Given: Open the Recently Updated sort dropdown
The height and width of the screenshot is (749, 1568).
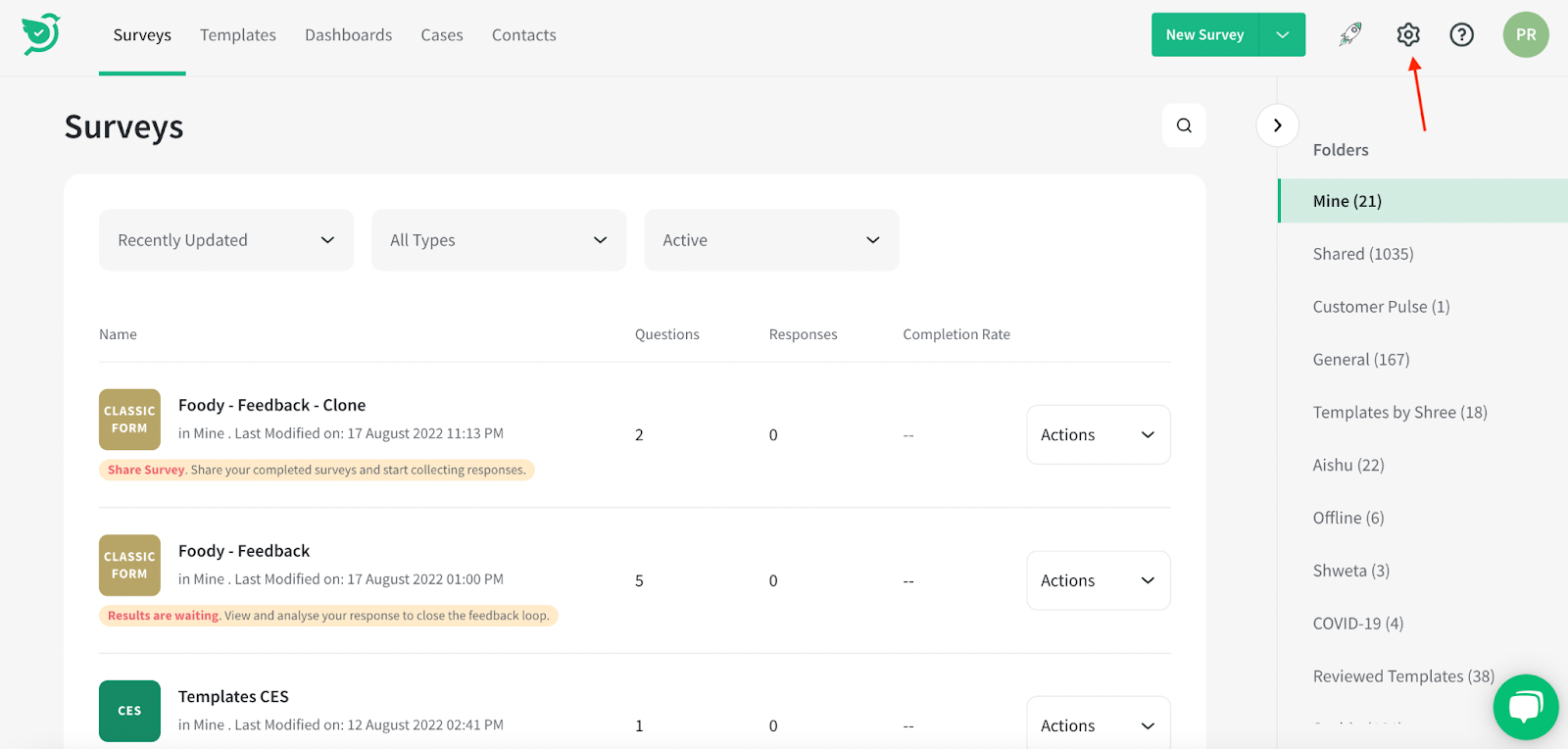Looking at the screenshot, I should tap(226, 240).
